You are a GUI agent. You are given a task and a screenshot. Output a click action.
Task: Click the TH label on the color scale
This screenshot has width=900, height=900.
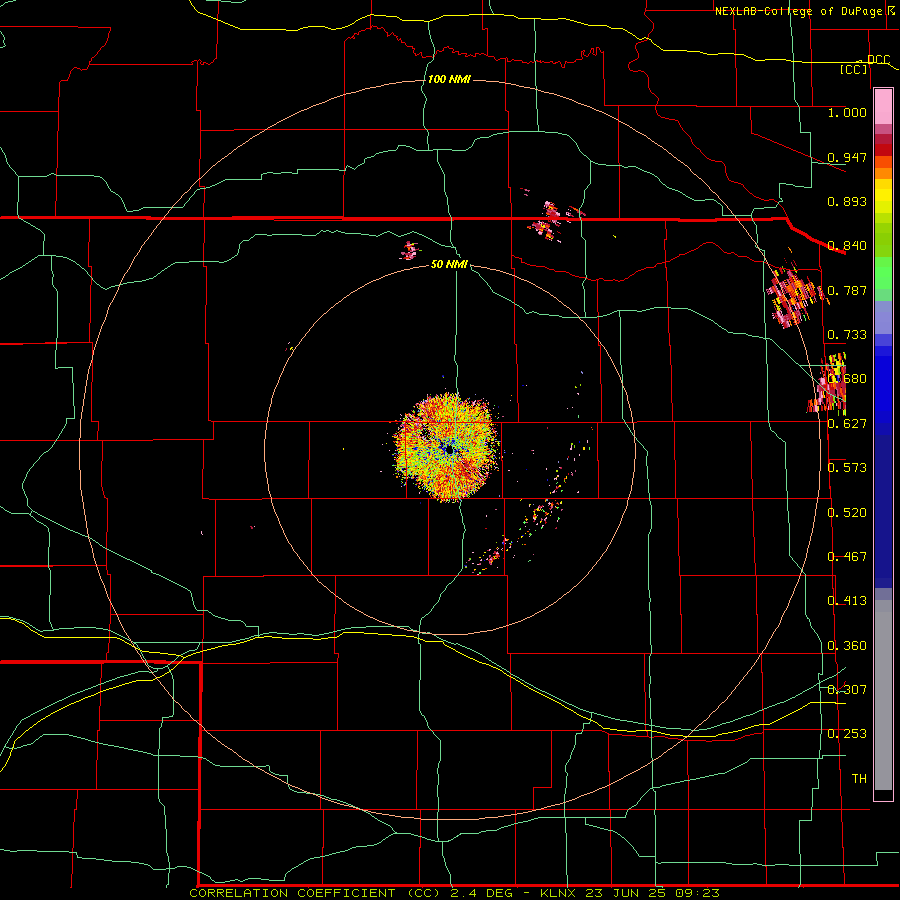859,779
